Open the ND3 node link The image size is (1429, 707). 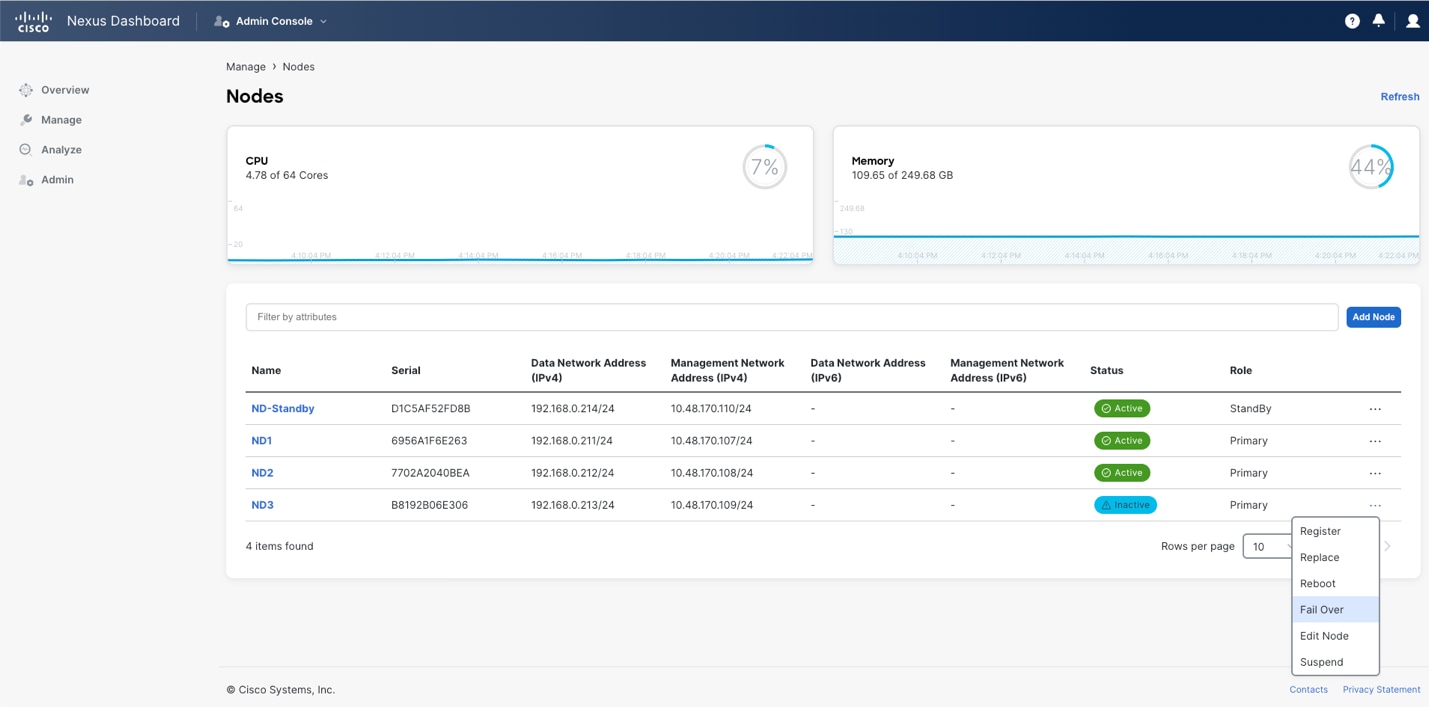262,505
